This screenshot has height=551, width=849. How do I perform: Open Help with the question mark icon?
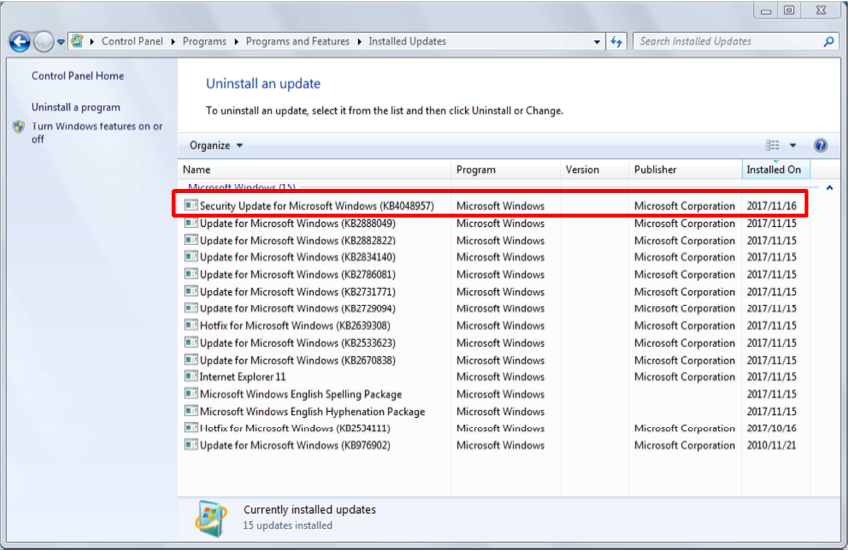point(820,145)
